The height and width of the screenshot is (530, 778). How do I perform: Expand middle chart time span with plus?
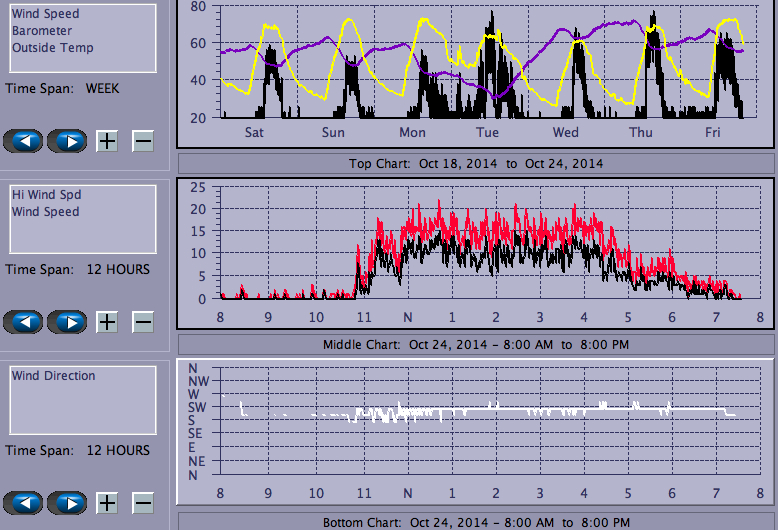(x=107, y=322)
